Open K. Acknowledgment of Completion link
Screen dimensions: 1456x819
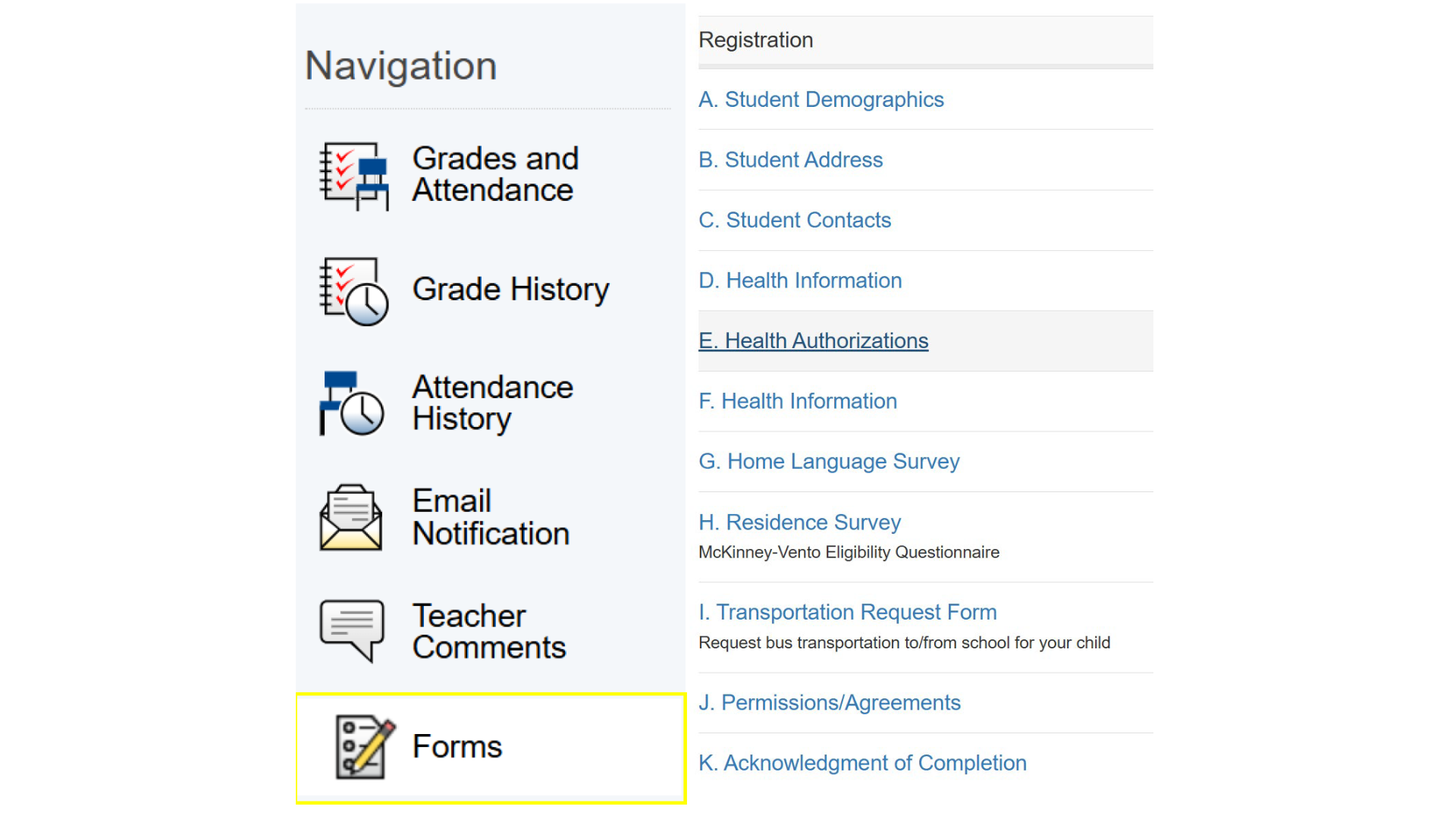[862, 763]
